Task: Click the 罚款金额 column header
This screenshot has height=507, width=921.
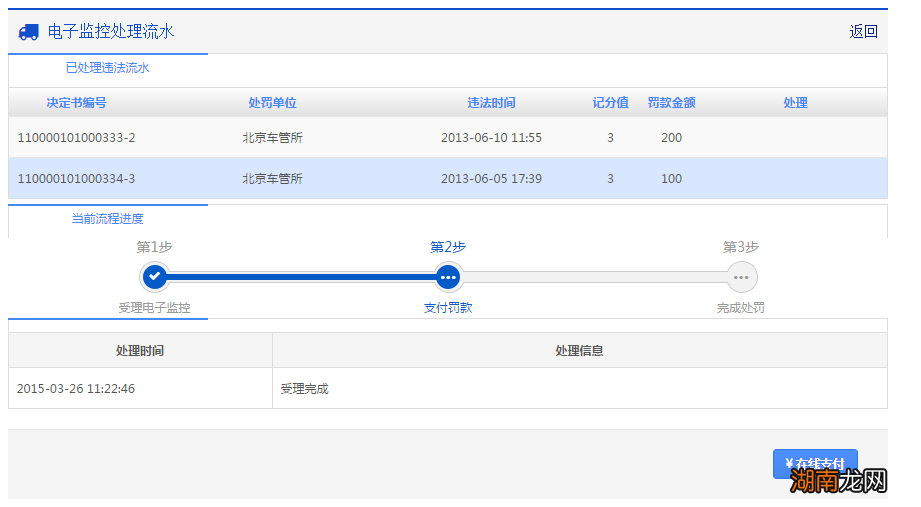Action: pos(671,103)
